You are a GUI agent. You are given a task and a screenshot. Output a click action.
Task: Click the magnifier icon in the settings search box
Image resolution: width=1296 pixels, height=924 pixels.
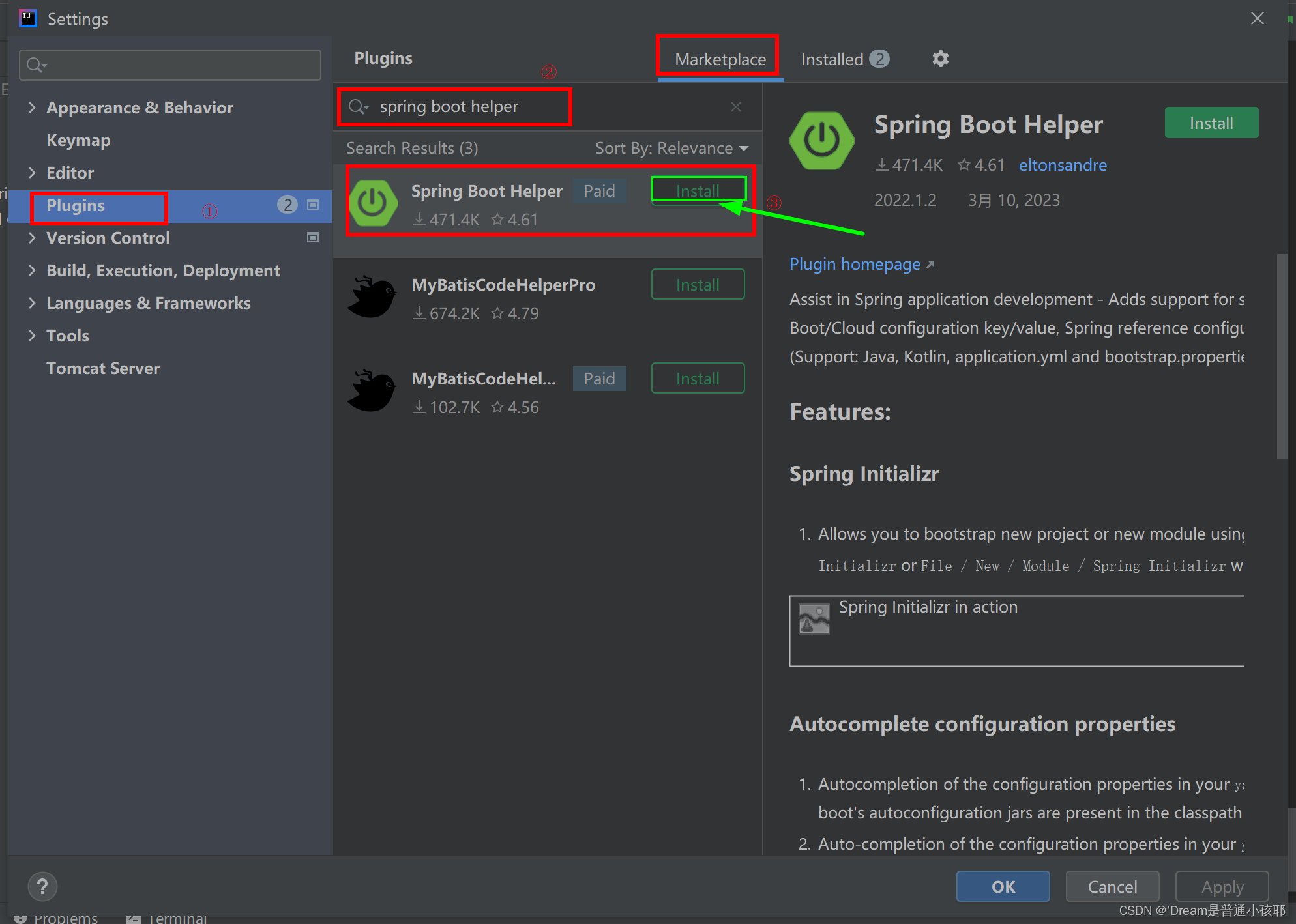(x=36, y=65)
